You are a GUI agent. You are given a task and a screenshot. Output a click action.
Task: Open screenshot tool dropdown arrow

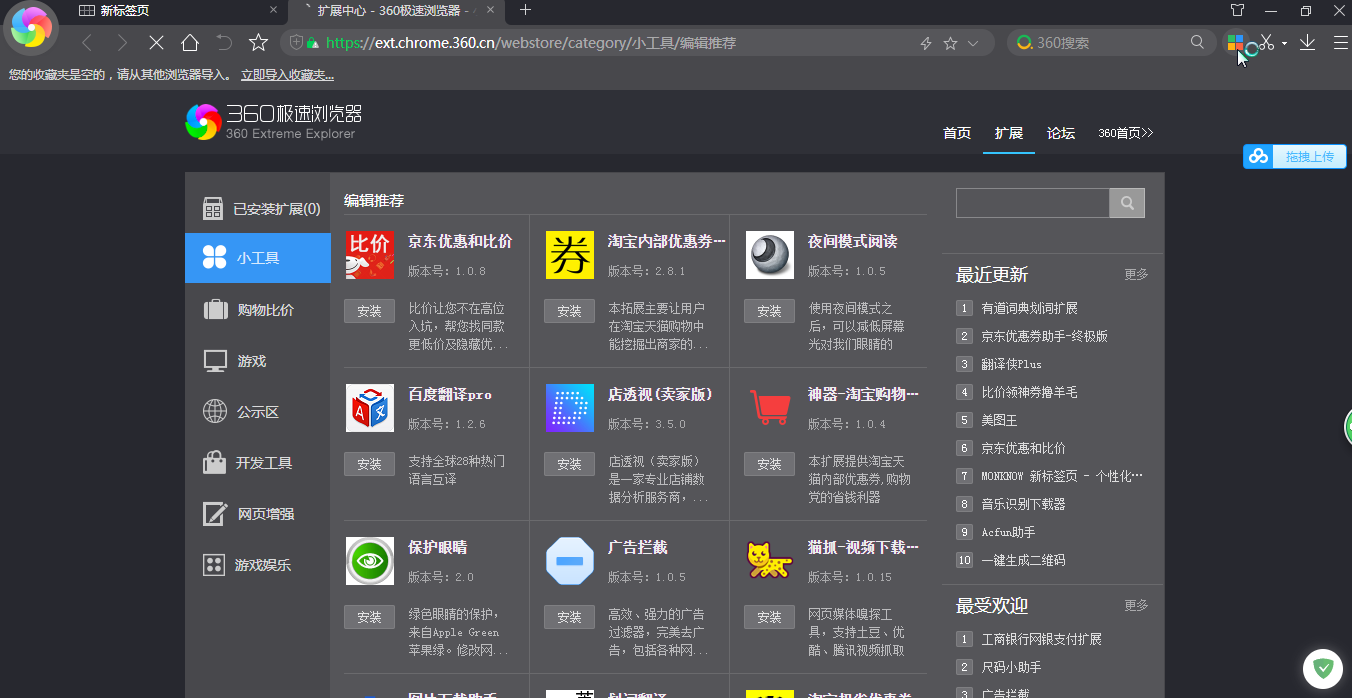1284,43
